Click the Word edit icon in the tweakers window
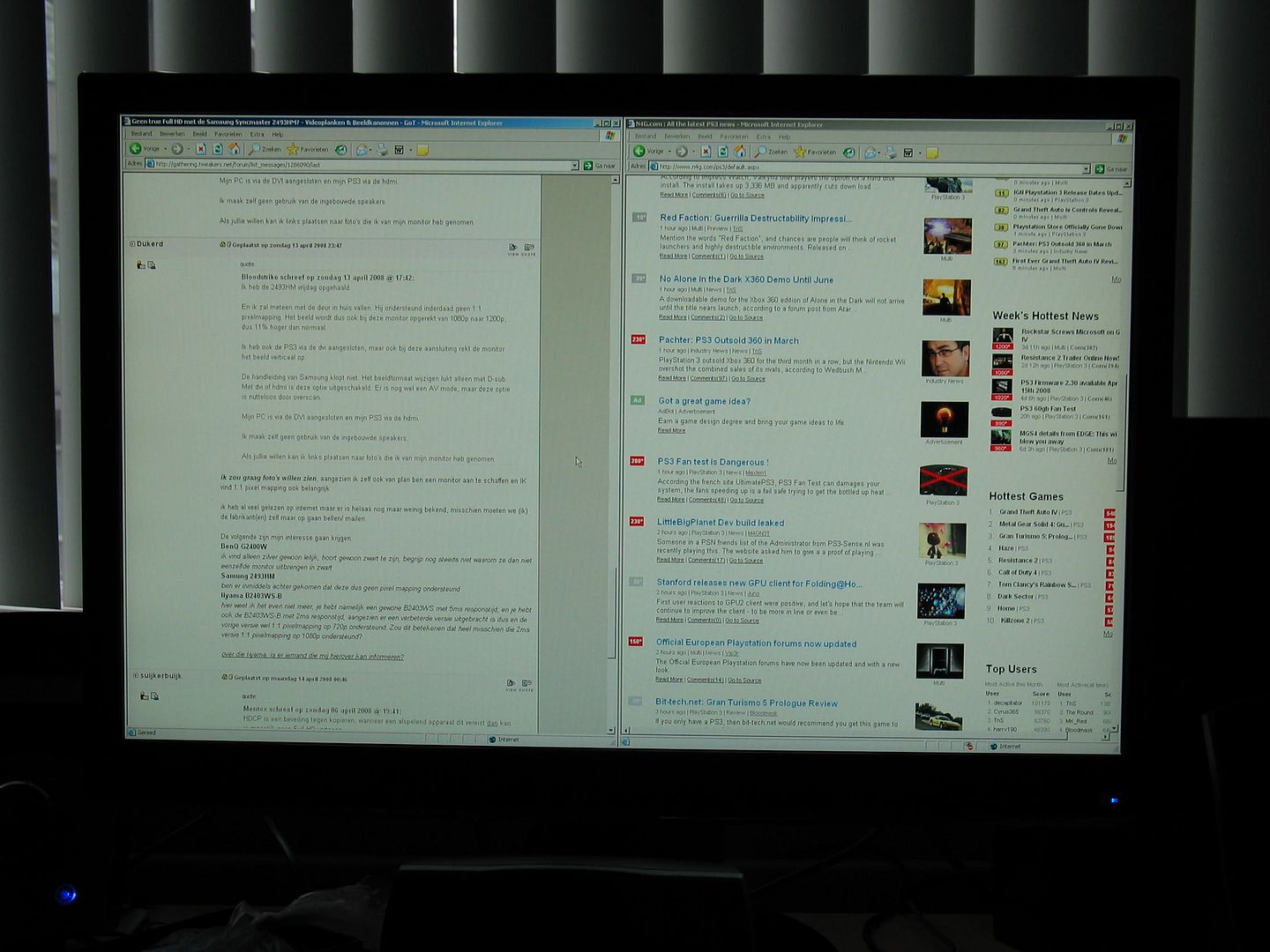 pos(400,149)
